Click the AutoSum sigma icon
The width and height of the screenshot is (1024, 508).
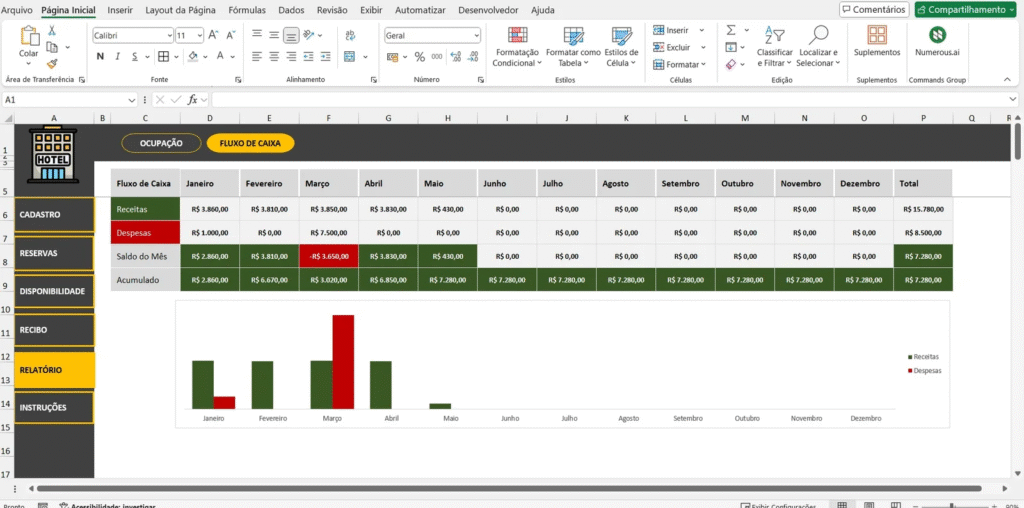(x=731, y=30)
